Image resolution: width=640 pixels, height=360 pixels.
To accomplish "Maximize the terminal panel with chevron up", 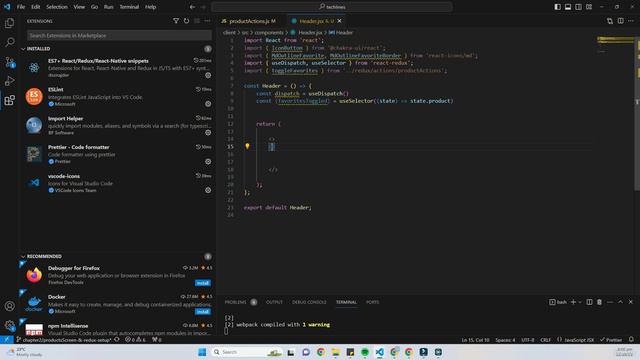I will pos(620,302).
